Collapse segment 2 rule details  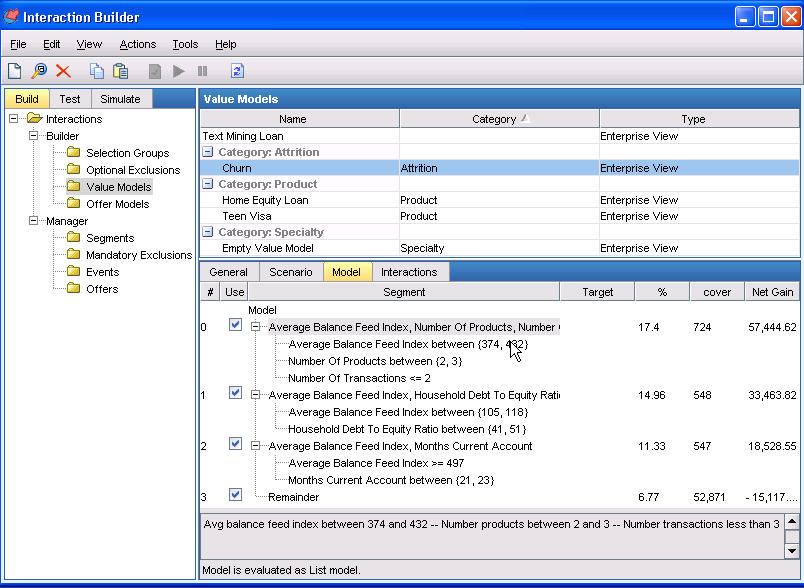click(255, 446)
